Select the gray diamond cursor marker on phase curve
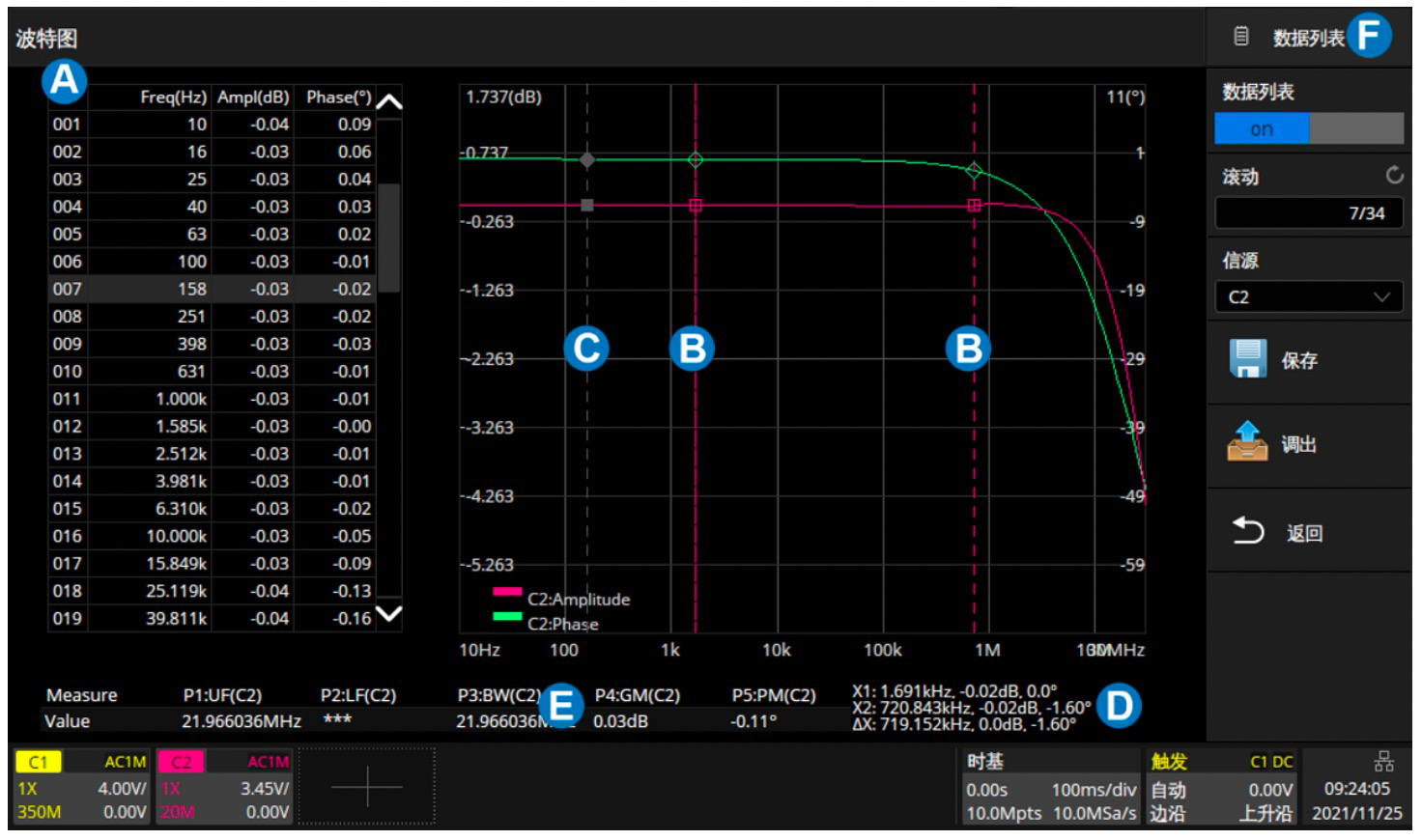The height and width of the screenshot is (840, 1422). pyautogui.click(x=586, y=159)
